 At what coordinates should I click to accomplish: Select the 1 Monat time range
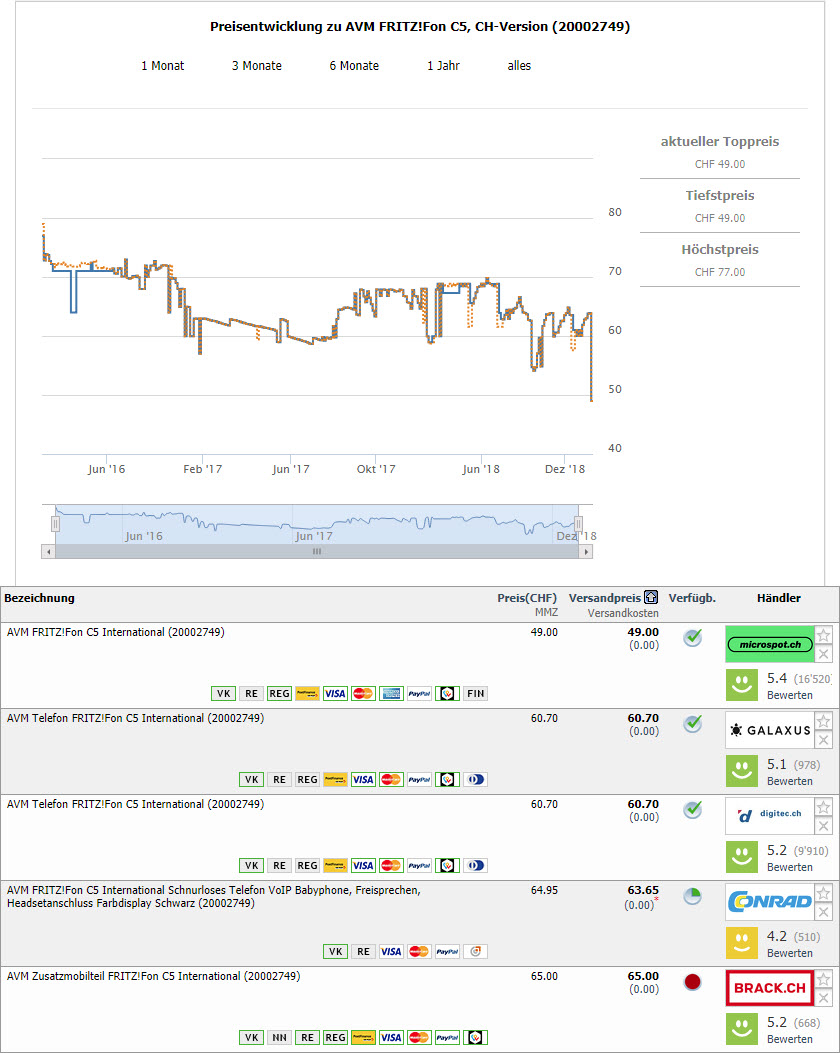pos(162,66)
